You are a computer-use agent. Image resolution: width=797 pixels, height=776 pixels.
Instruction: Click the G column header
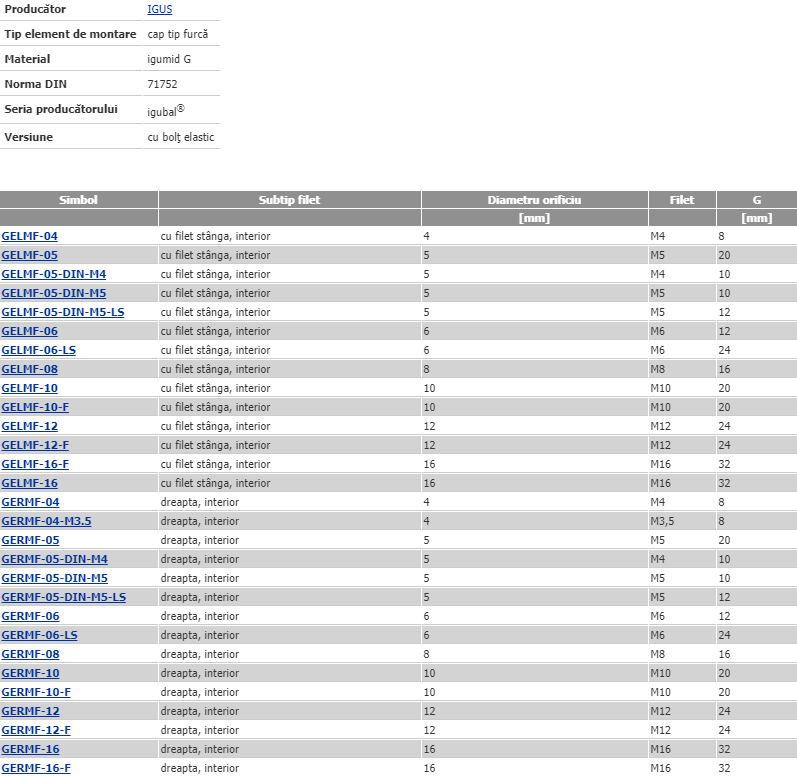point(756,200)
